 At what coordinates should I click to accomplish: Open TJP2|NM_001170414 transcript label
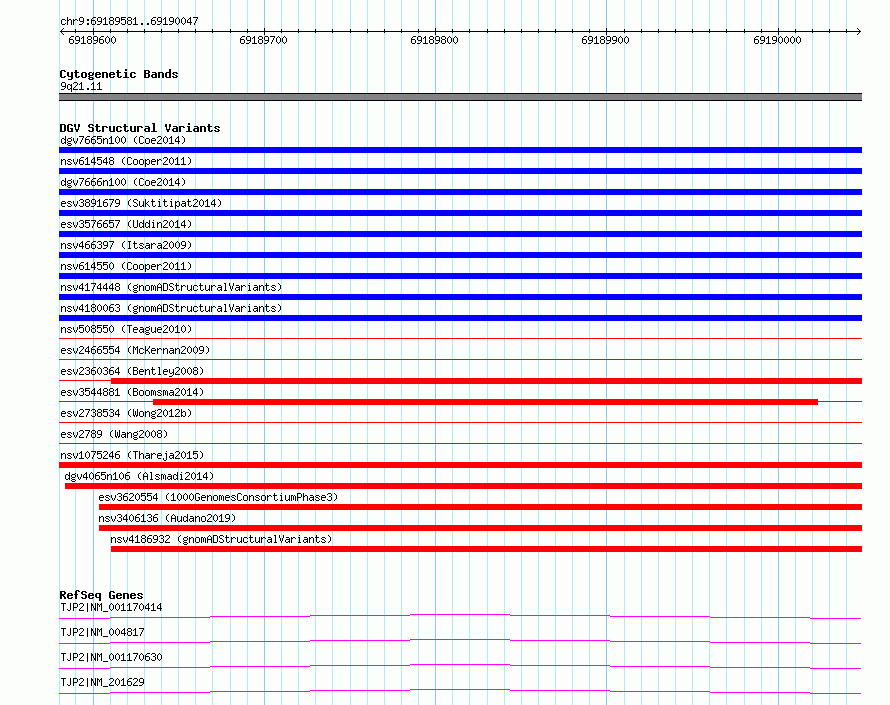point(111,607)
